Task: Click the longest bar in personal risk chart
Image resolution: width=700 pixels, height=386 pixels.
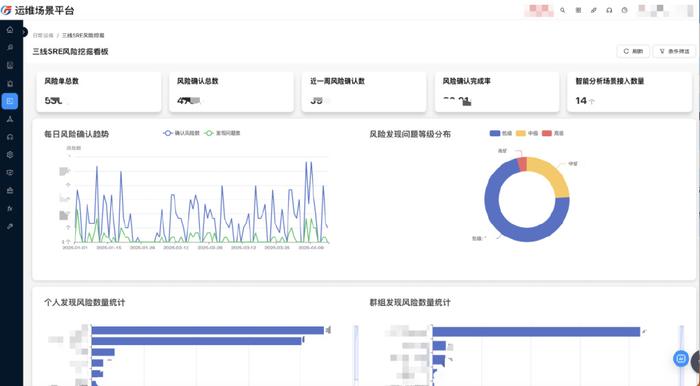Action: (x=208, y=331)
